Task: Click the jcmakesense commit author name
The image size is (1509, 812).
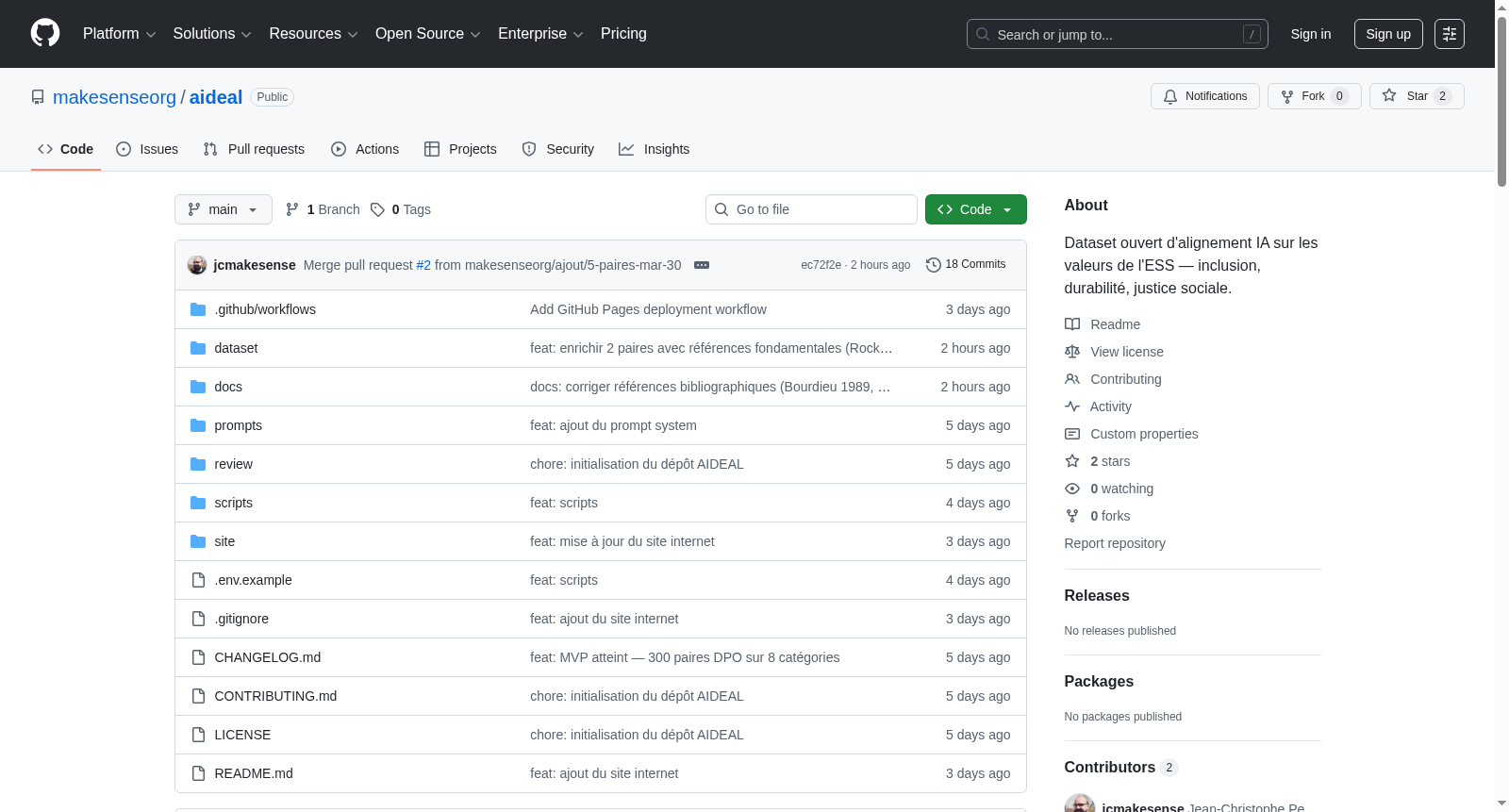Action: click(255, 265)
